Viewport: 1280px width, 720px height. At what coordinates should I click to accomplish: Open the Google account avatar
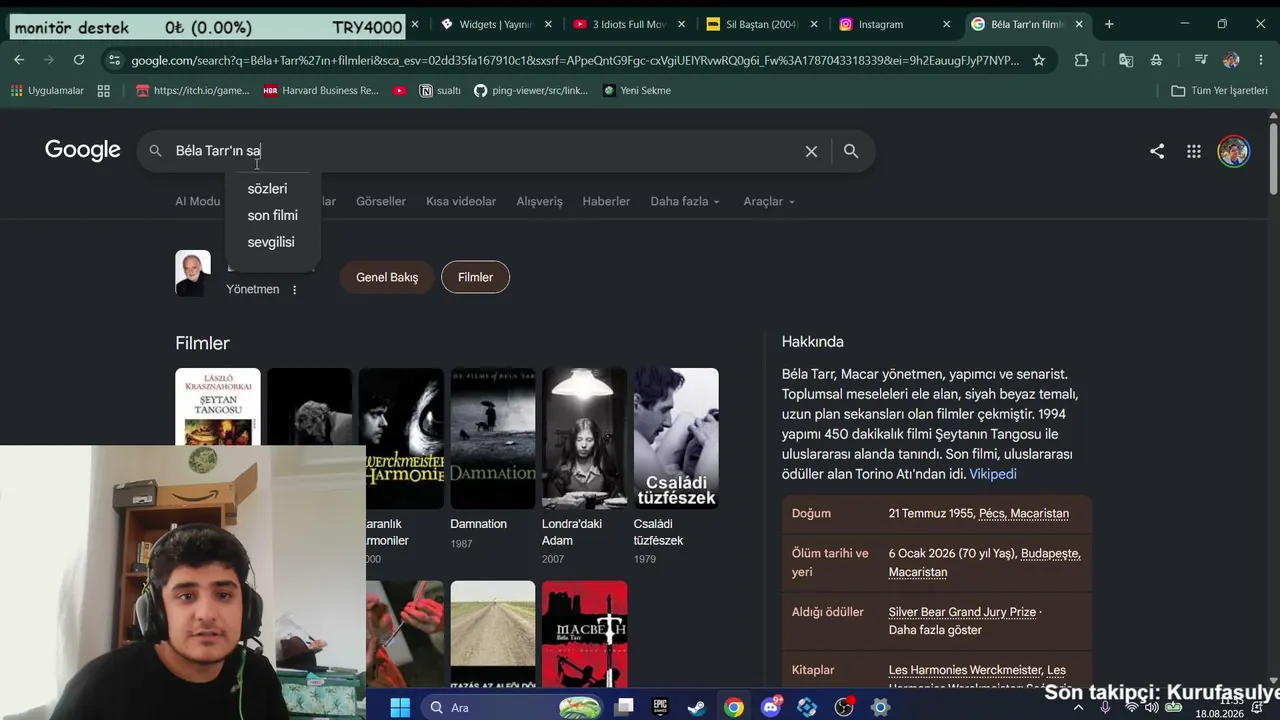pyautogui.click(x=1234, y=151)
